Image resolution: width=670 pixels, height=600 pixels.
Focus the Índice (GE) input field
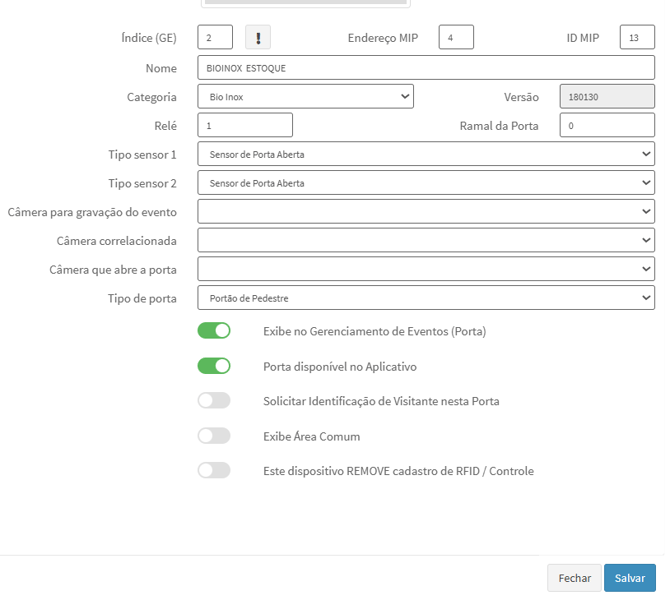pyautogui.click(x=215, y=38)
